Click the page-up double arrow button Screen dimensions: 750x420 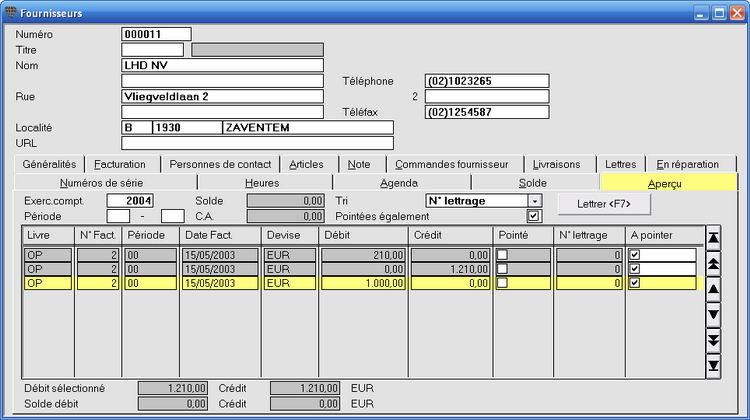click(713, 264)
